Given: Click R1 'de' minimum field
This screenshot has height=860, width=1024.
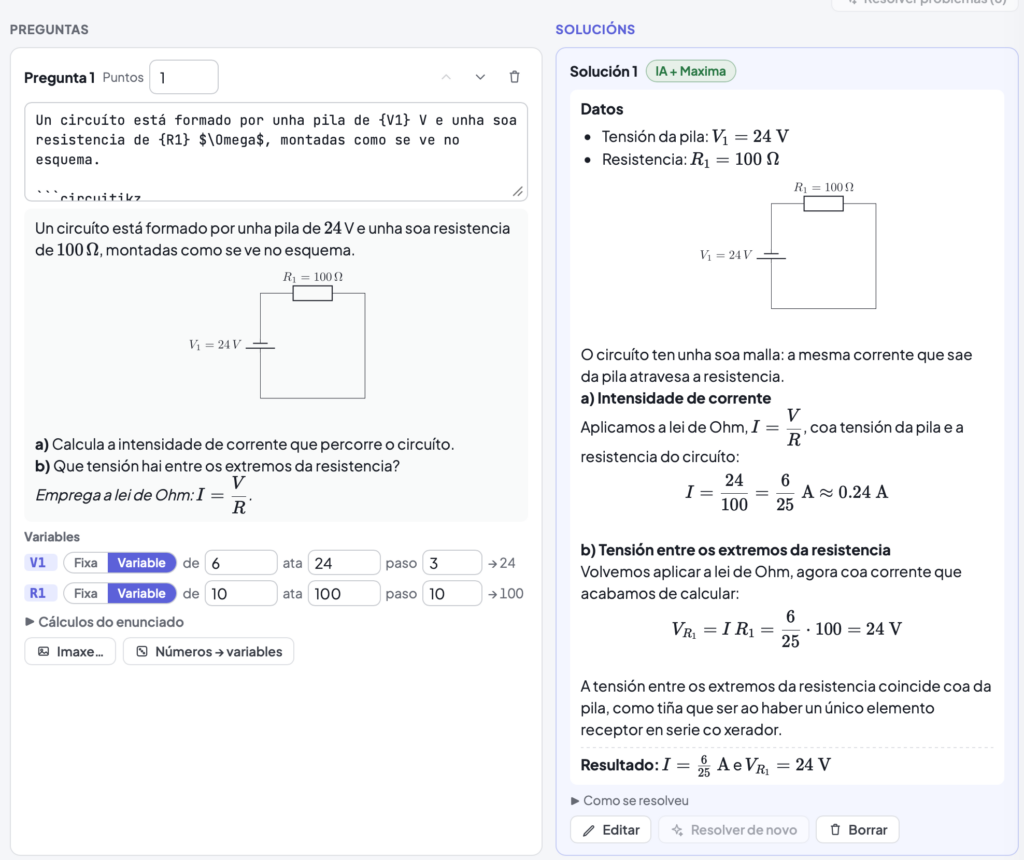Looking at the screenshot, I should 241,594.
